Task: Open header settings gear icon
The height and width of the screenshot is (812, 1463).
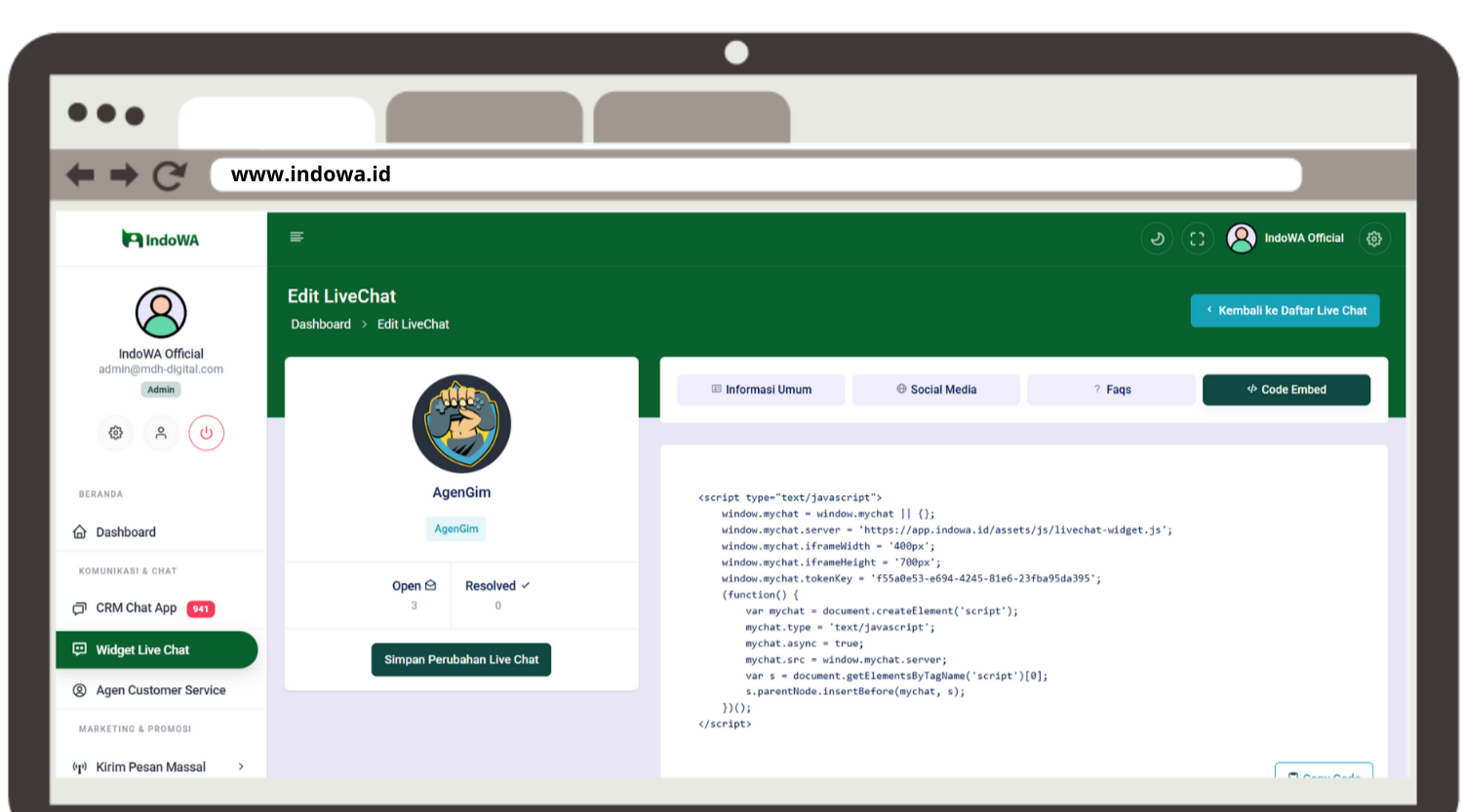Action: [x=1374, y=239]
